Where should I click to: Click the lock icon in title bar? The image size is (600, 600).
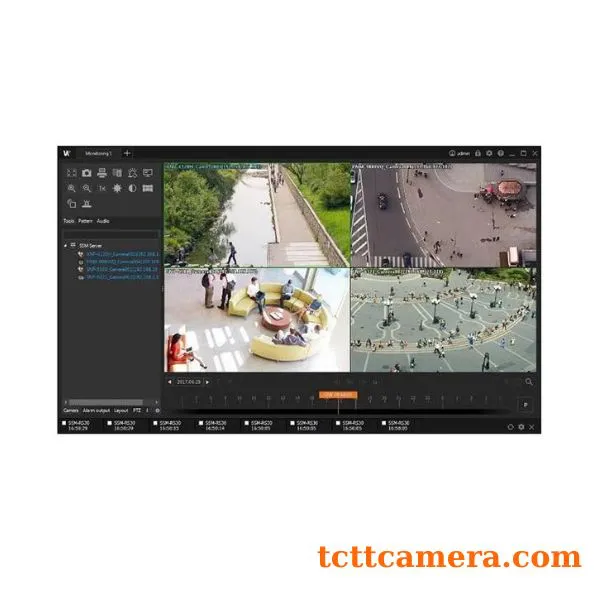[477, 153]
